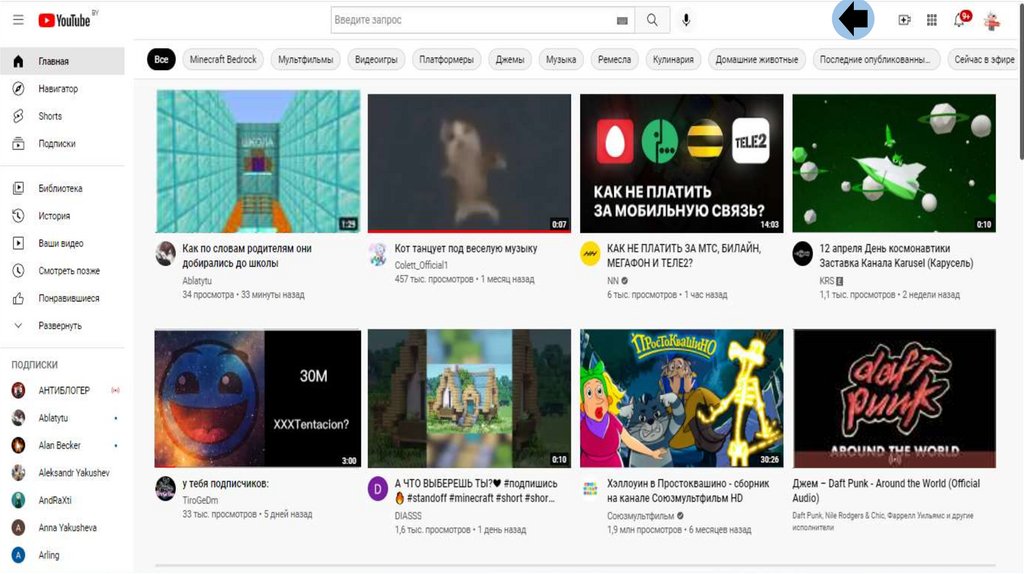Viewport: 1024px width, 574px height.
Task: Open Shorts in the sidebar
Action: pos(50,116)
